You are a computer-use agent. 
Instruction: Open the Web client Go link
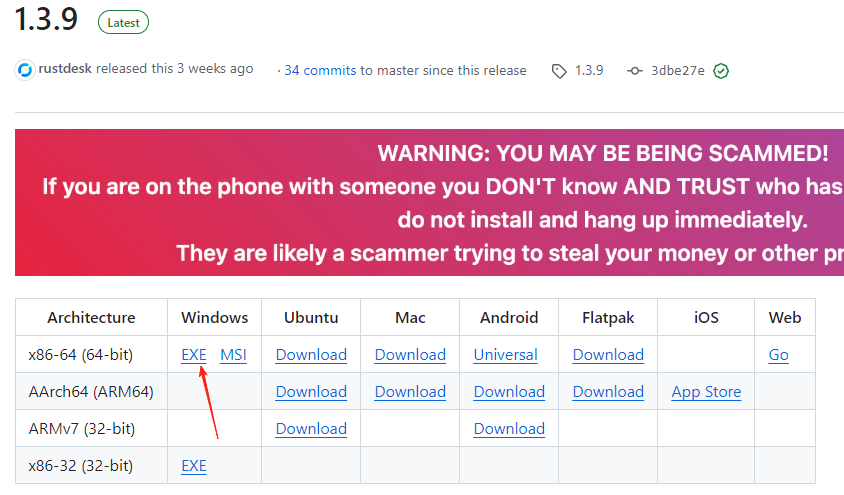click(x=778, y=355)
